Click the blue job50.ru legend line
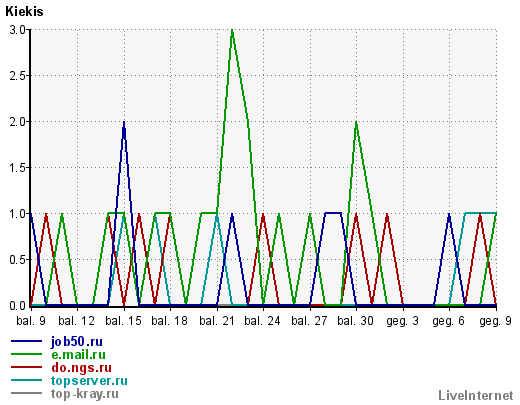Viewport: 520px width, 405px height. tap(26, 341)
